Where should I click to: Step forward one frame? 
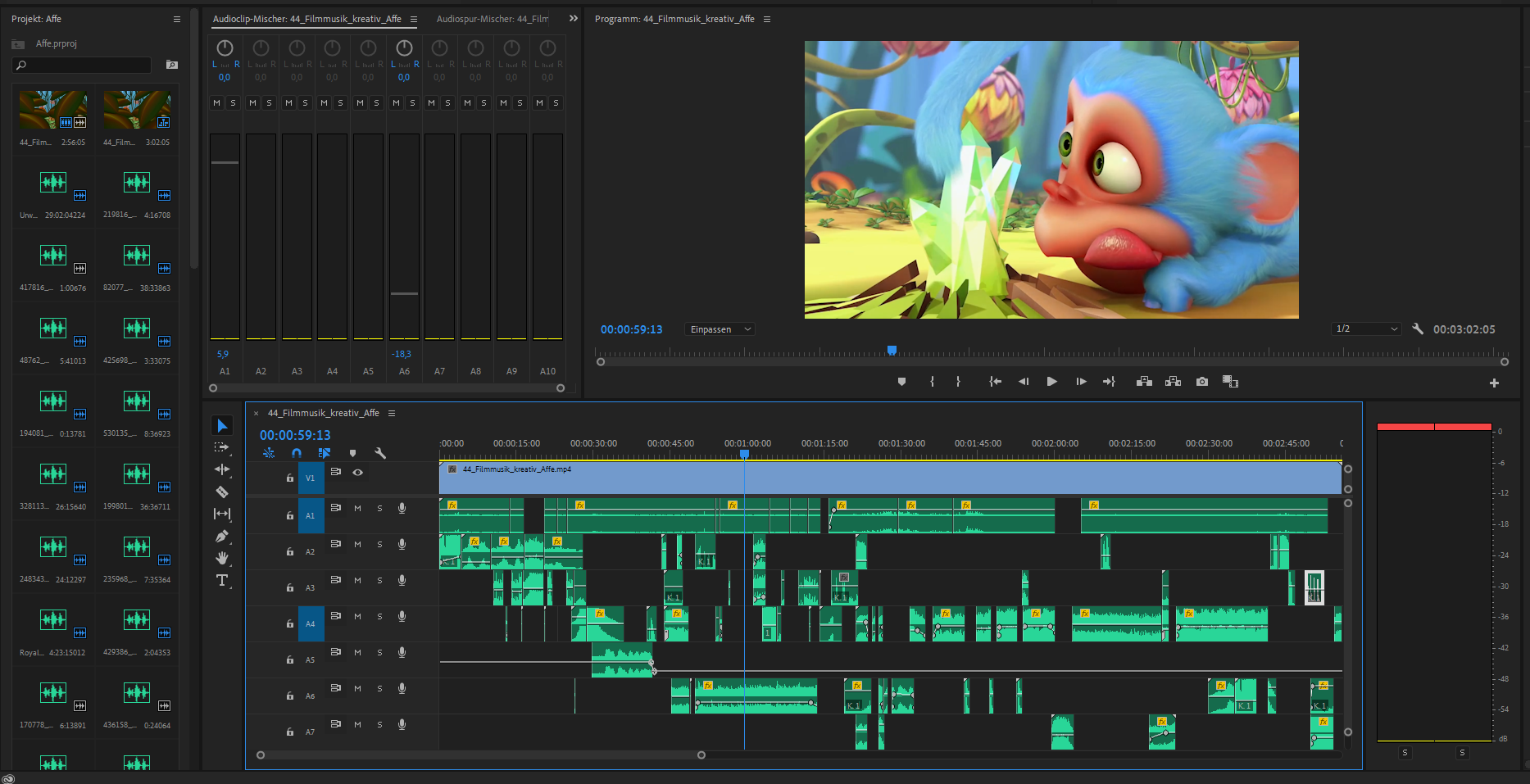coord(1081,382)
